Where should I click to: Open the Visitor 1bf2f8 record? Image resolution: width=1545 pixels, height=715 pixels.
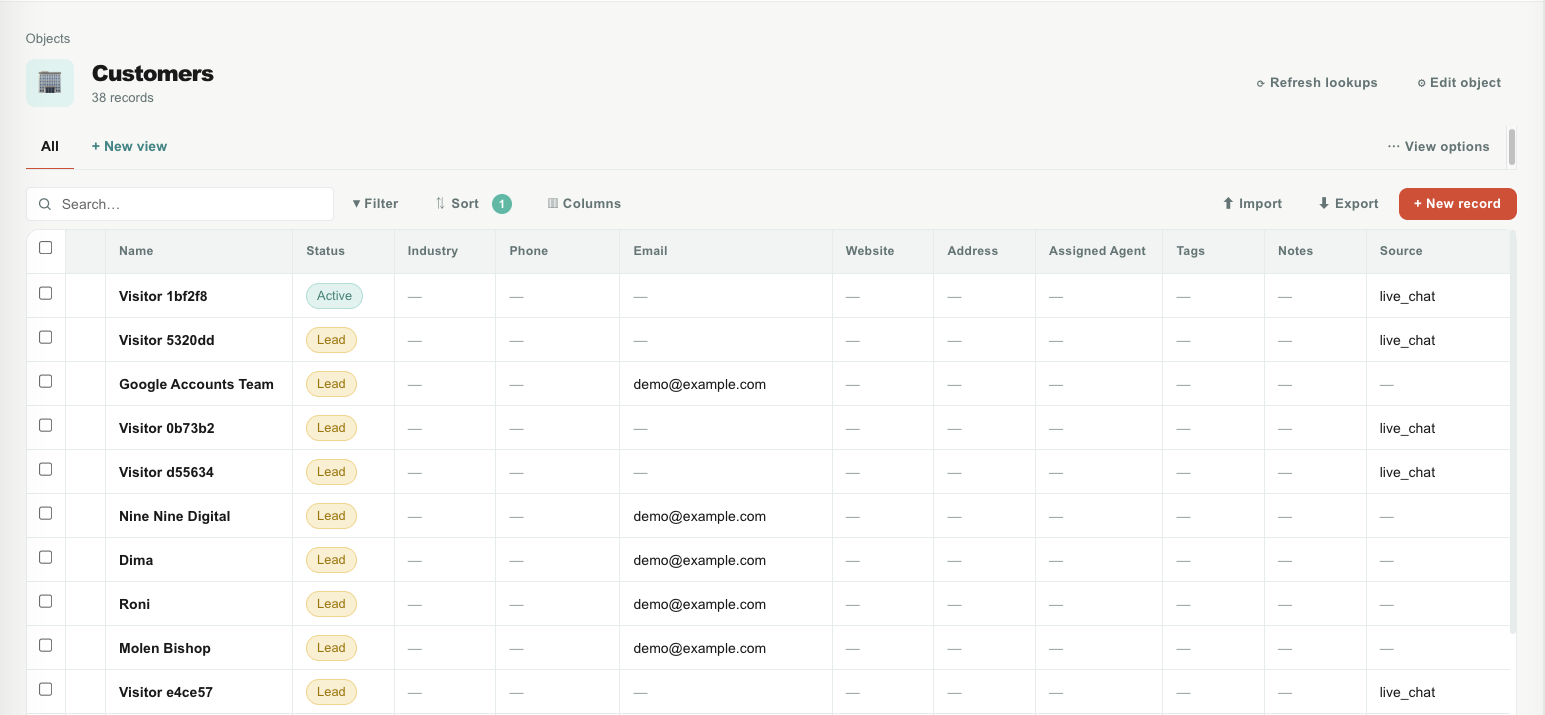click(163, 296)
